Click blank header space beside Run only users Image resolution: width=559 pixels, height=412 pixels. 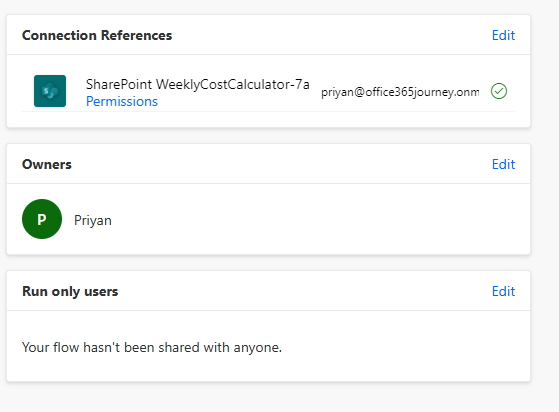click(305, 291)
